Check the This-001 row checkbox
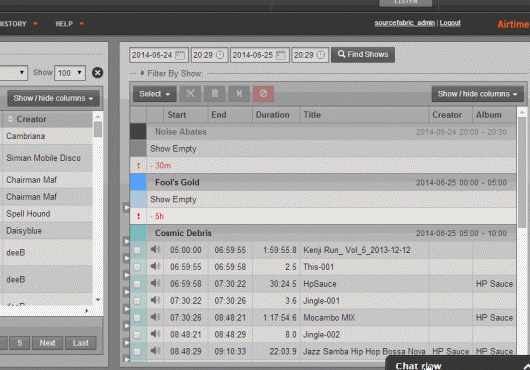The image size is (530, 370). 137,267
